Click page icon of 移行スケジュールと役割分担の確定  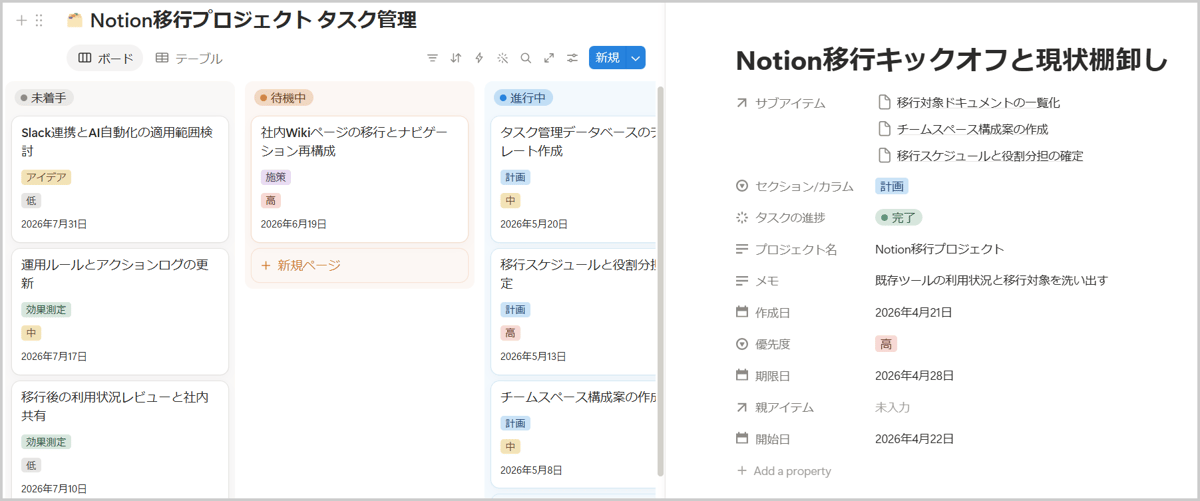(x=884, y=156)
